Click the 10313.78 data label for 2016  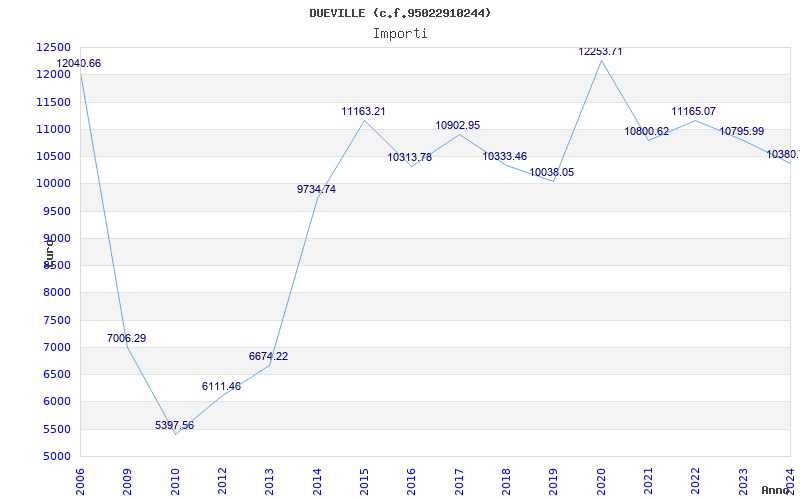[410, 158]
